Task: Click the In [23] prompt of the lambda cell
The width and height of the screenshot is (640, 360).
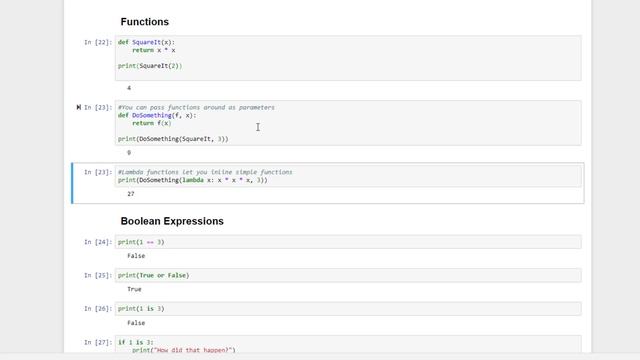Action: coord(98,172)
